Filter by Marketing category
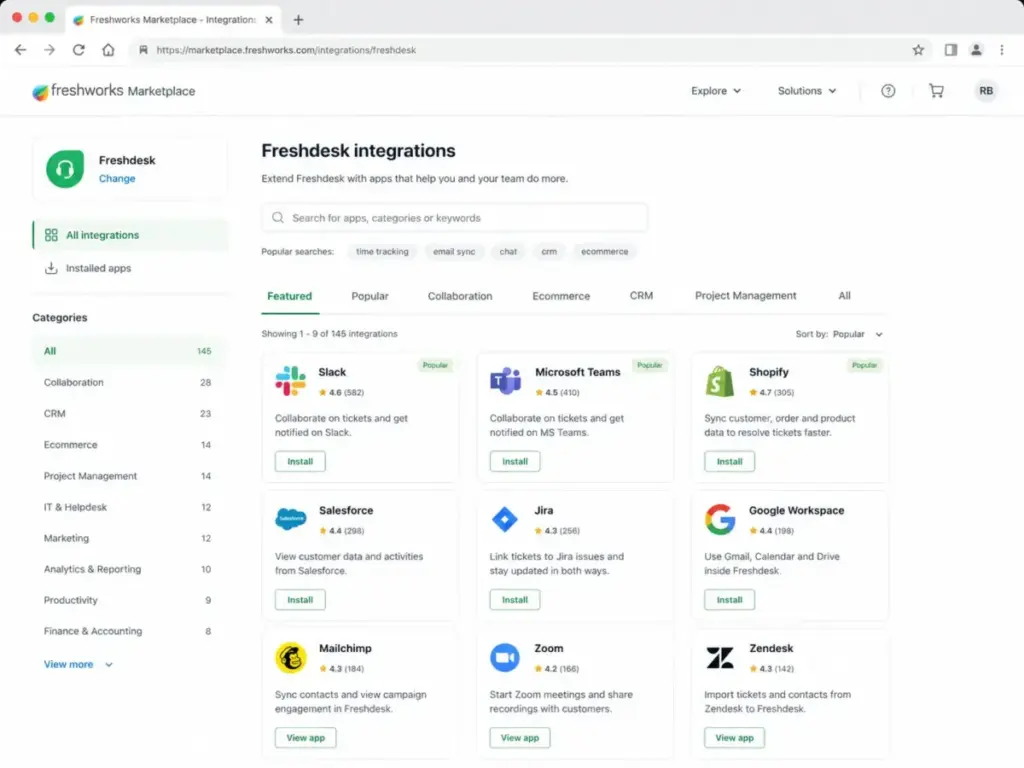 pos(129,538)
